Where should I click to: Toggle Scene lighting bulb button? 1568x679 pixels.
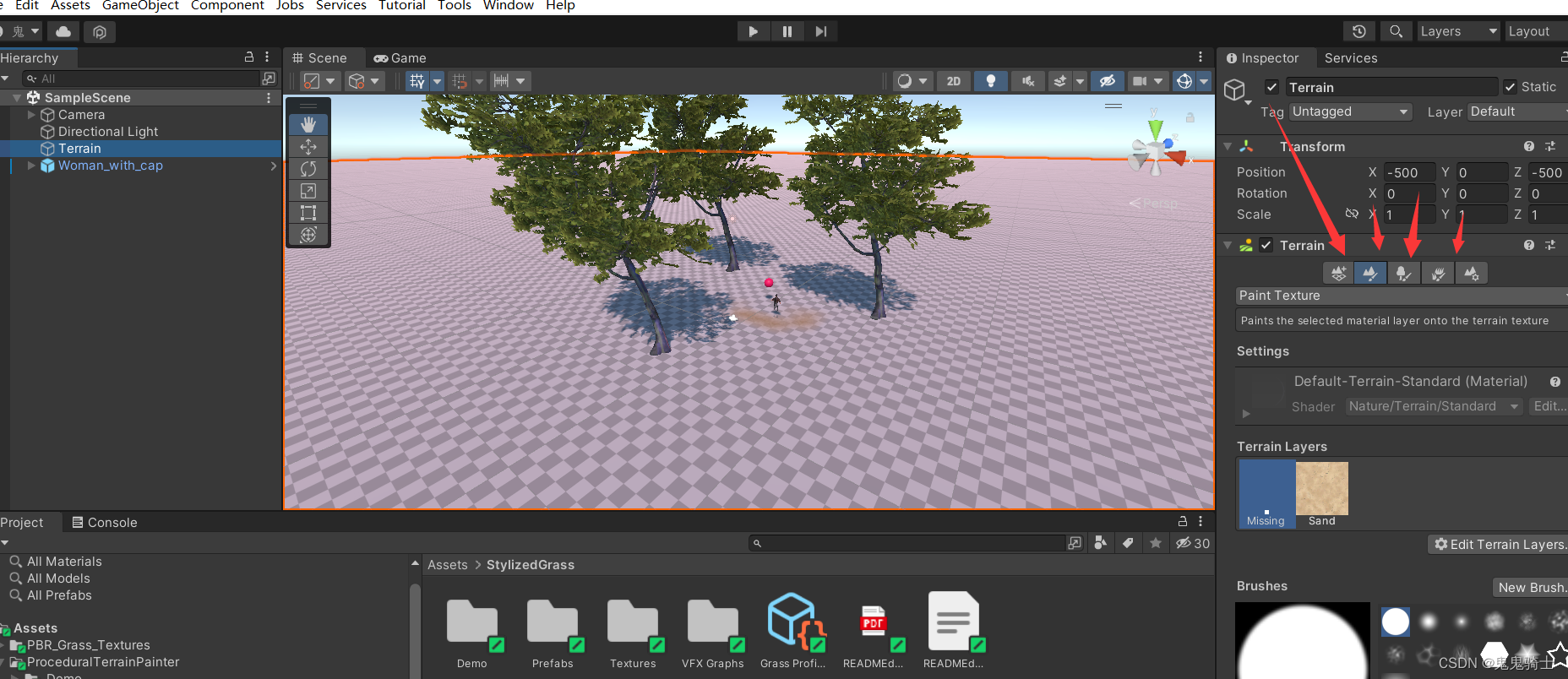[x=991, y=81]
